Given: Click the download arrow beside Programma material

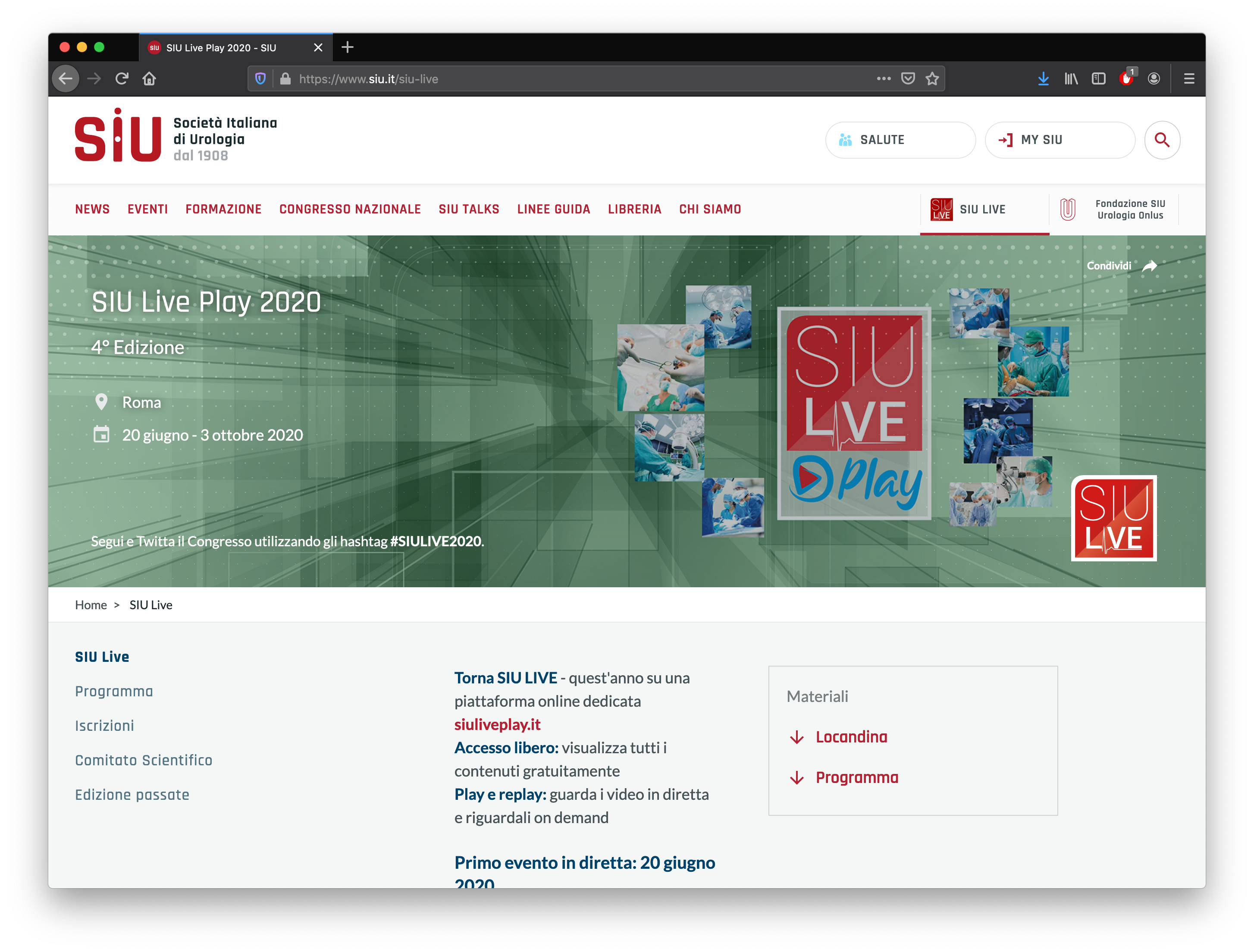Looking at the screenshot, I should pos(796,778).
